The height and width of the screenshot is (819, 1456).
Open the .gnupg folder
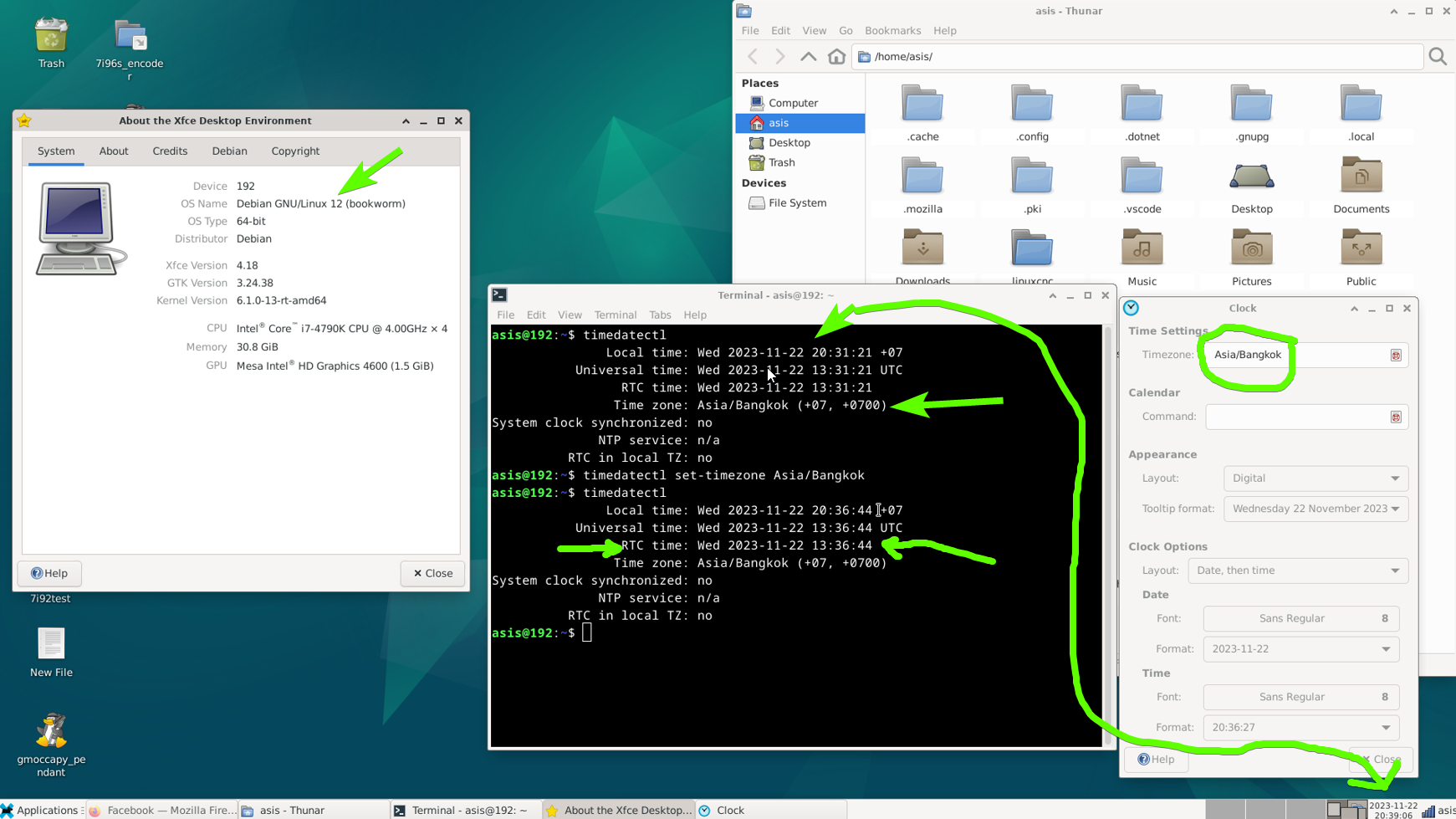[x=1252, y=113]
